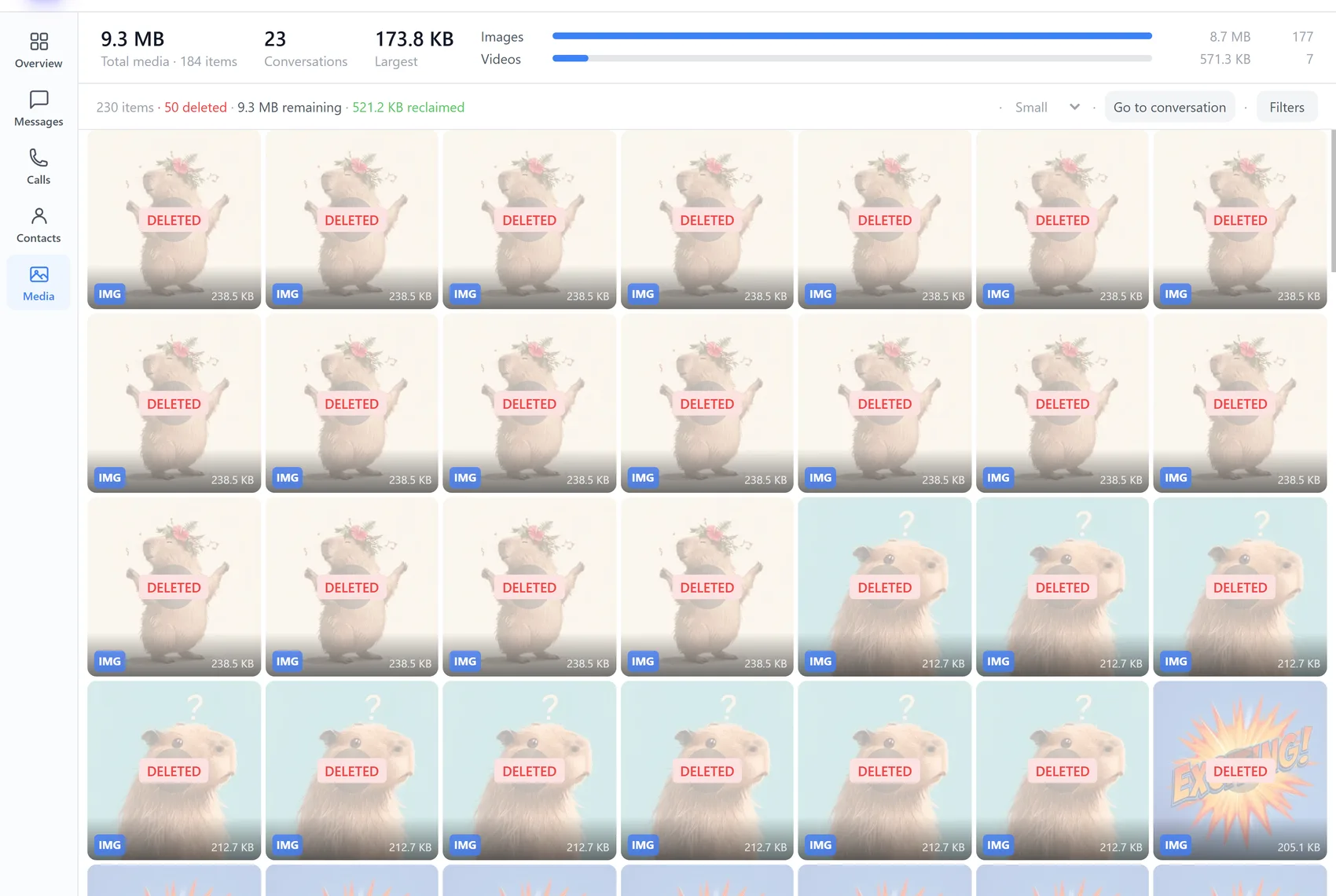This screenshot has height=896, width=1336.
Task: Click the '50 deleted' text
Action: pos(196,107)
